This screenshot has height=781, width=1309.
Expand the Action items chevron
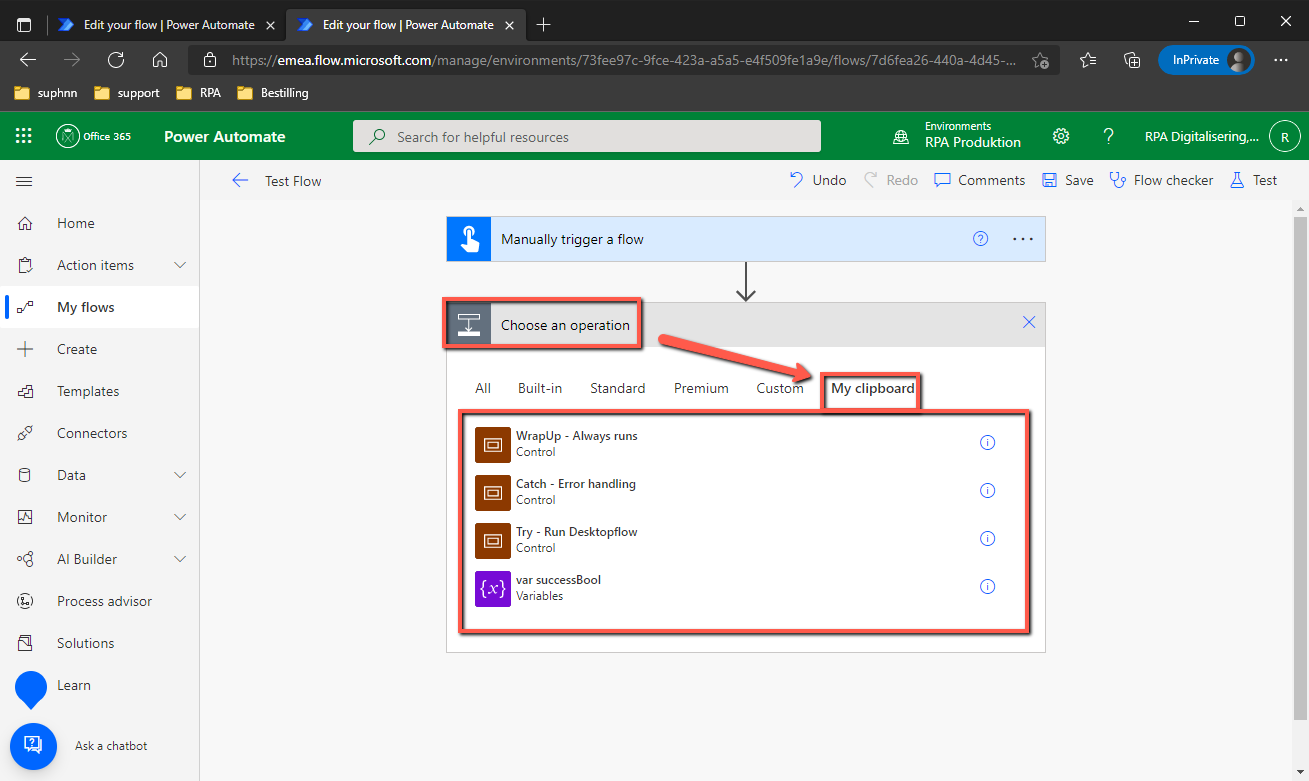click(x=180, y=265)
